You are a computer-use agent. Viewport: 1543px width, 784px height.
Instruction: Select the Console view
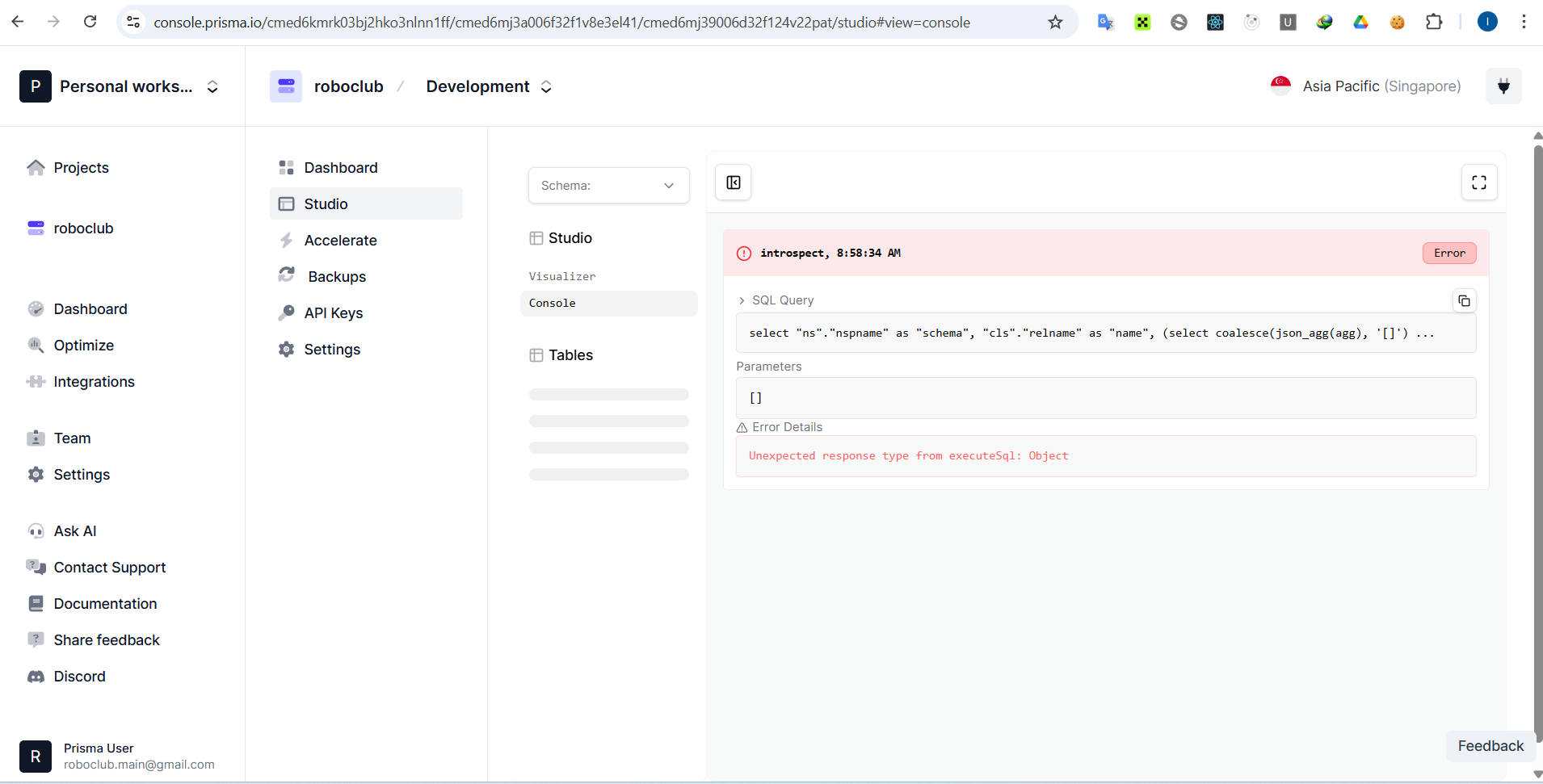pyautogui.click(x=609, y=304)
